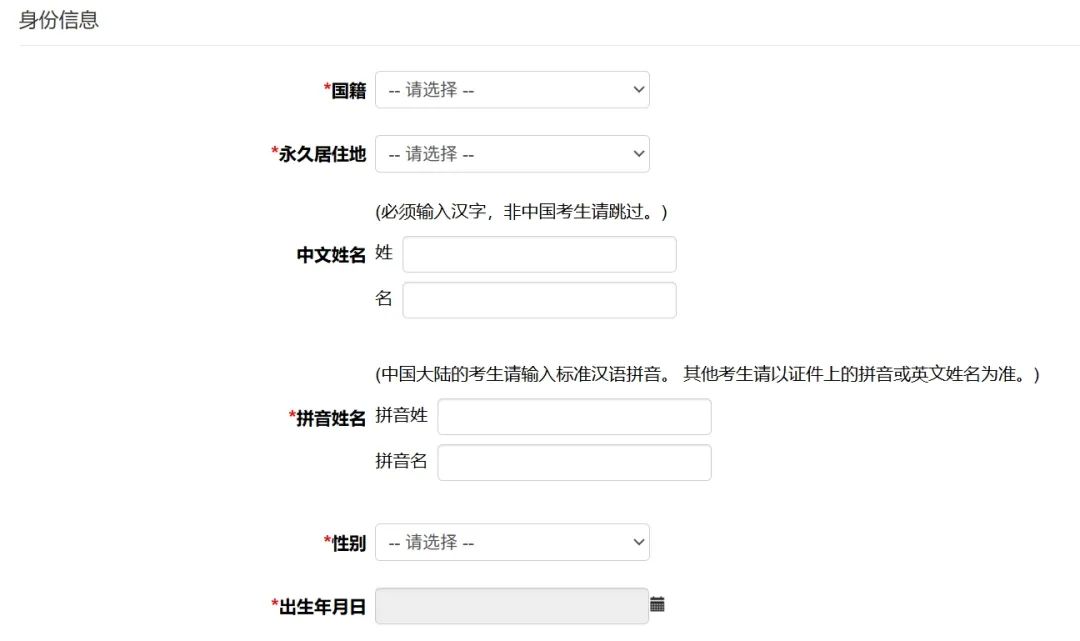Click the 姓 surname input box

coord(538,254)
